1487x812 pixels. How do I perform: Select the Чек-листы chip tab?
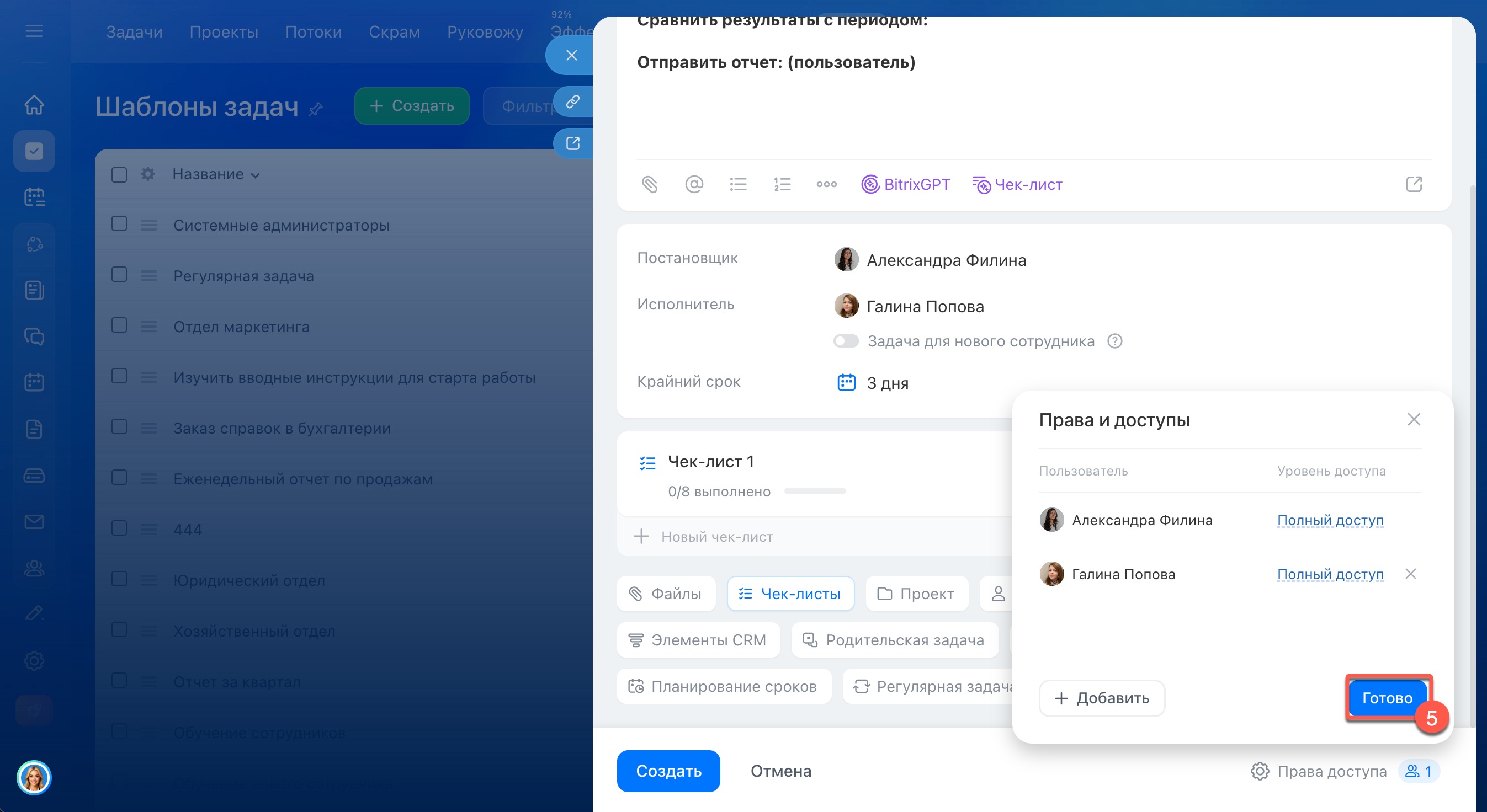(x=790, y=594)
